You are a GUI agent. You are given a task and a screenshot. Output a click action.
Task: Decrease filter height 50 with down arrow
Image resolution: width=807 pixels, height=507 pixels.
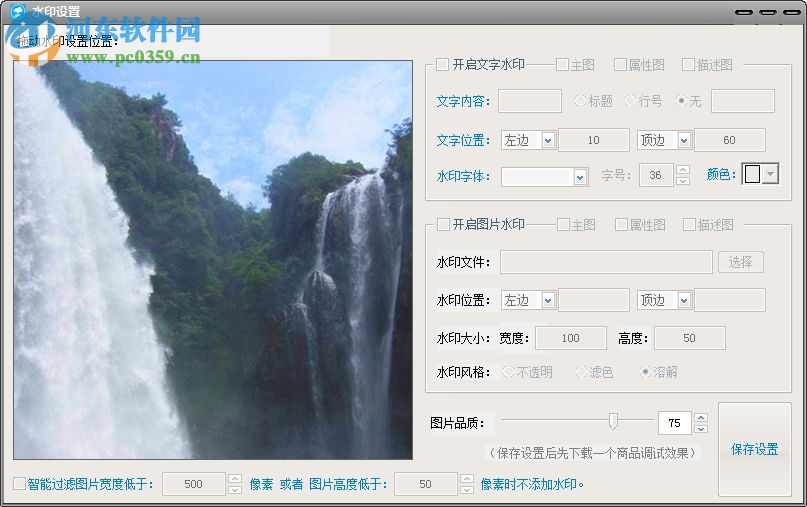point(467,489)
